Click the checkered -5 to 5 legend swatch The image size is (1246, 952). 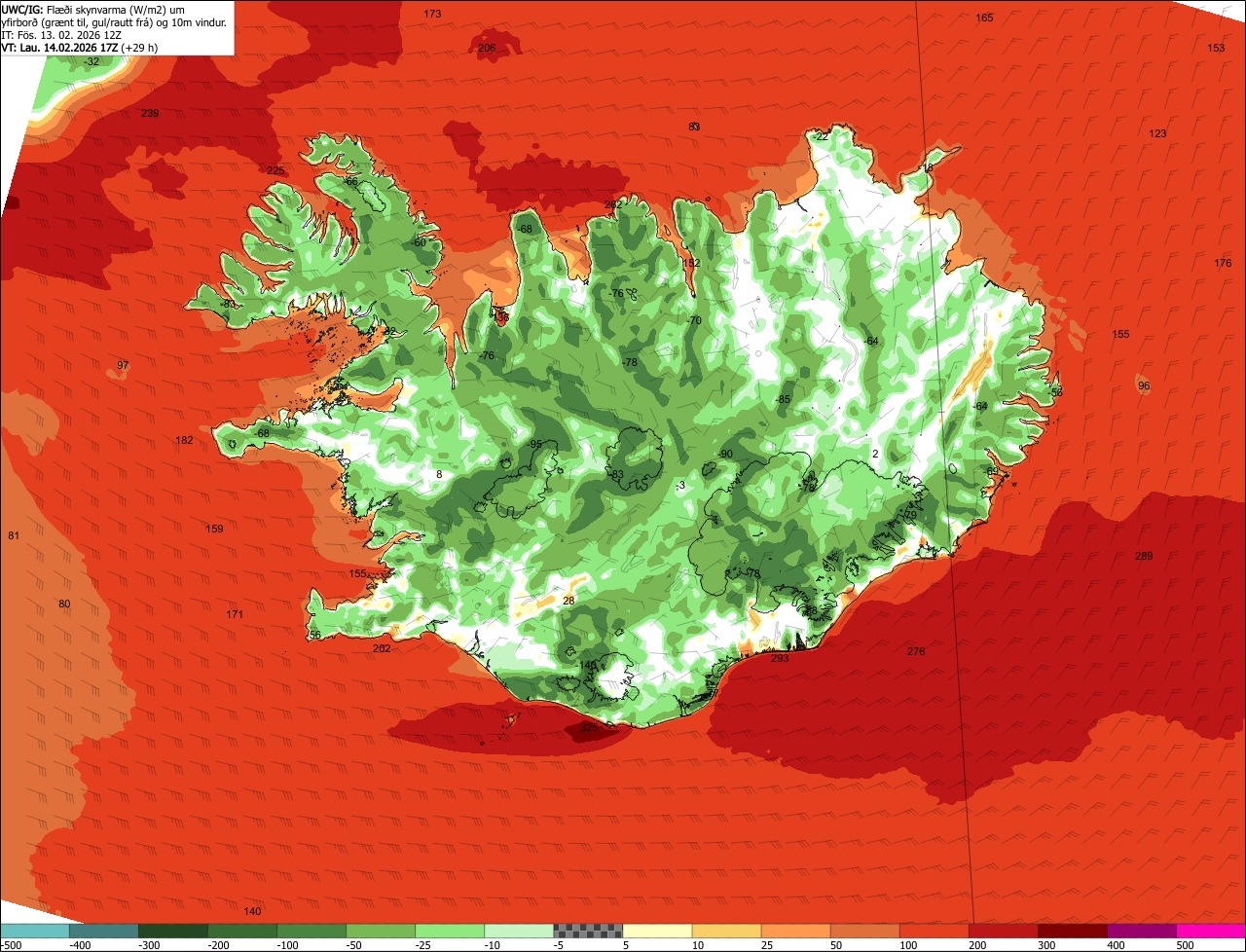pos(587,931)
